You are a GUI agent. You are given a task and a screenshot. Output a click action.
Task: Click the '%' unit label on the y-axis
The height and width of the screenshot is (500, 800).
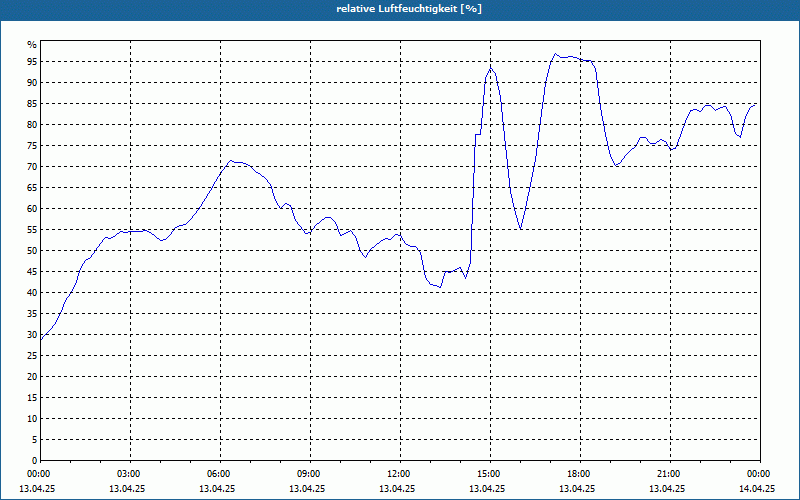point(32,45)
